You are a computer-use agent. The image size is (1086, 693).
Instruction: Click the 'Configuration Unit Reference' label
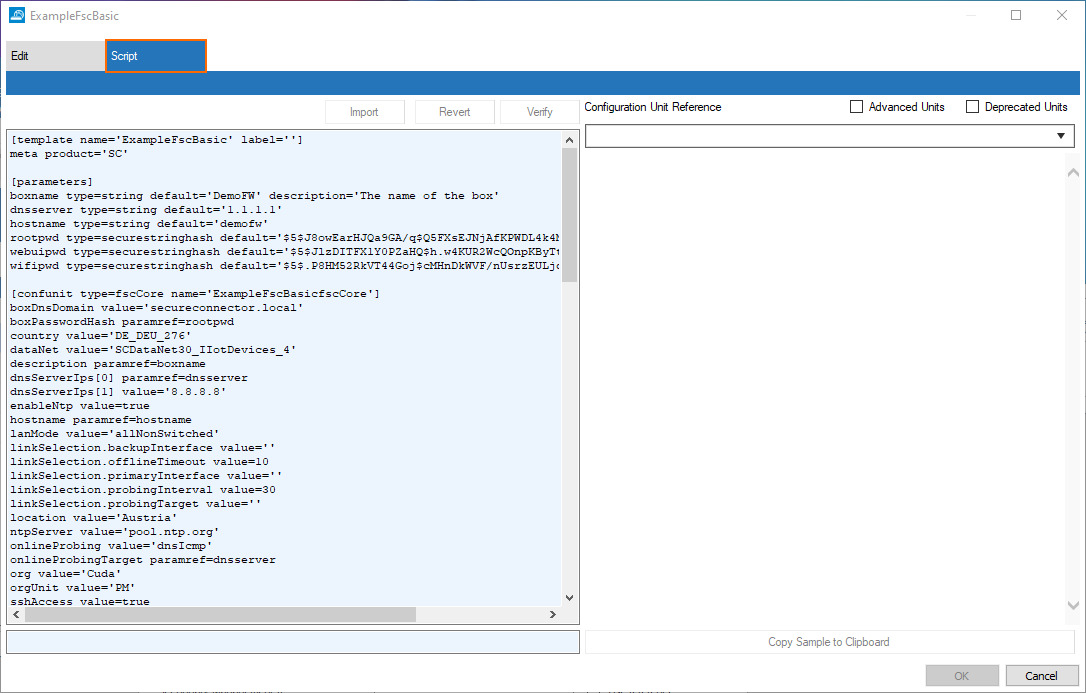point(652,107)
